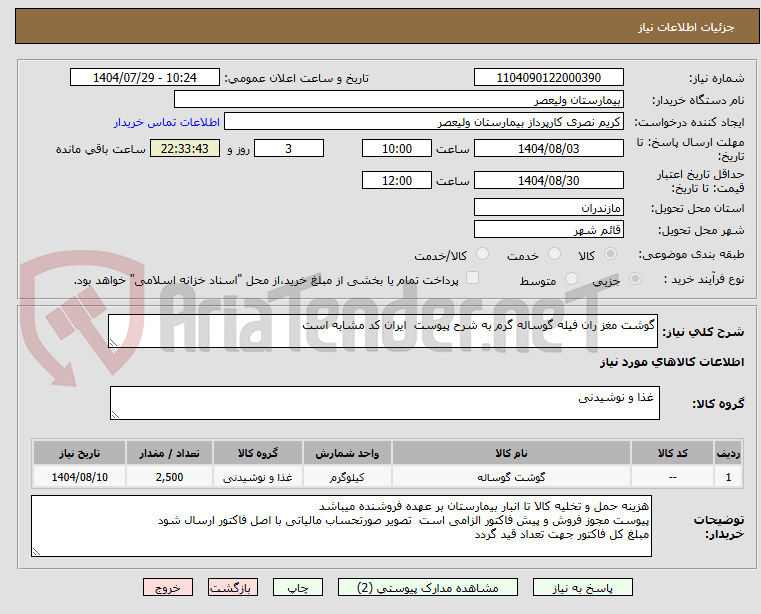Image resolution: width=761 pixels, height=614 pixels.
Task: Click the deadline time field 10:00
Action: [x=397, y=149]
